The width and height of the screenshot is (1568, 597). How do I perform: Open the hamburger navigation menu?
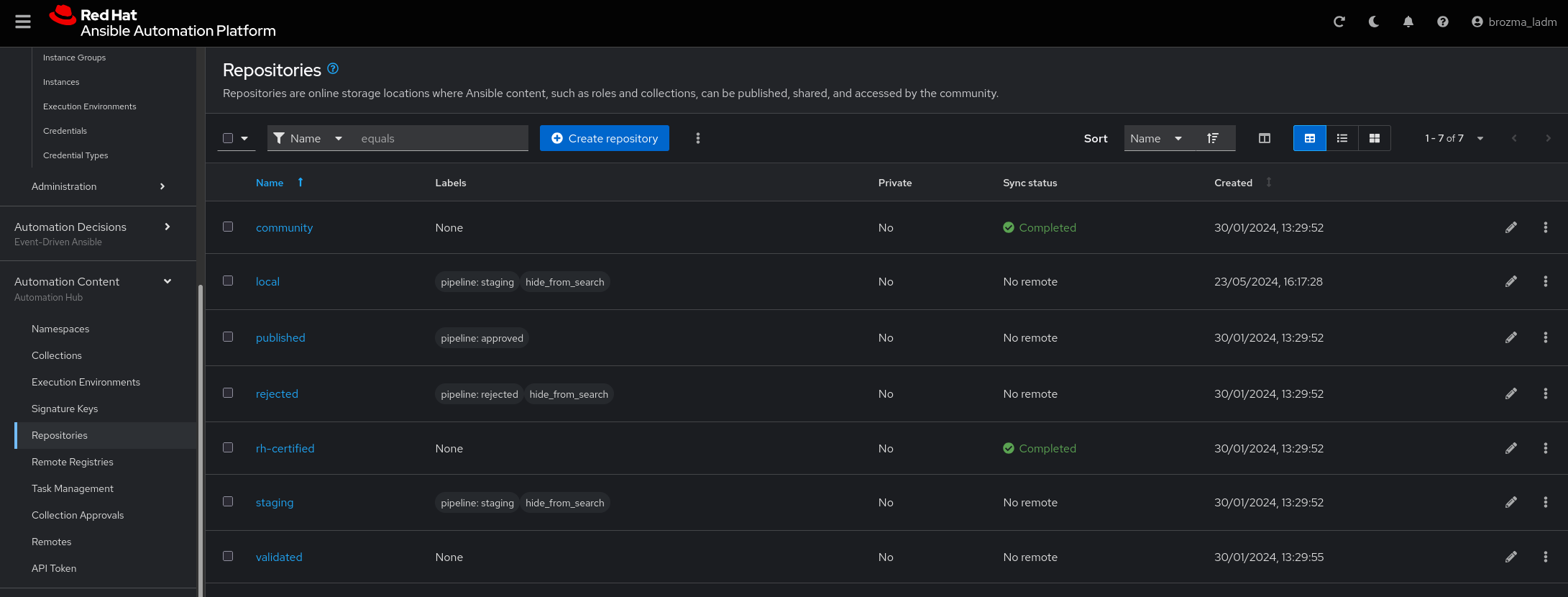coord(23,22)
